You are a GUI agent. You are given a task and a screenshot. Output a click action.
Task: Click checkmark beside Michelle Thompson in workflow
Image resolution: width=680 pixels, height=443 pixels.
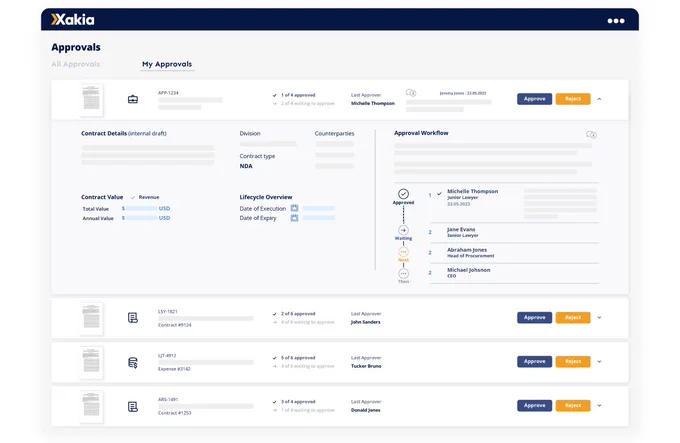pos(439,194)
